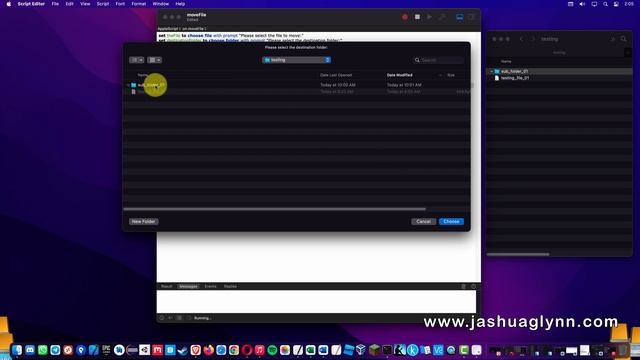Select sub_folder_01 in the folder dialog

click(151, 85)
